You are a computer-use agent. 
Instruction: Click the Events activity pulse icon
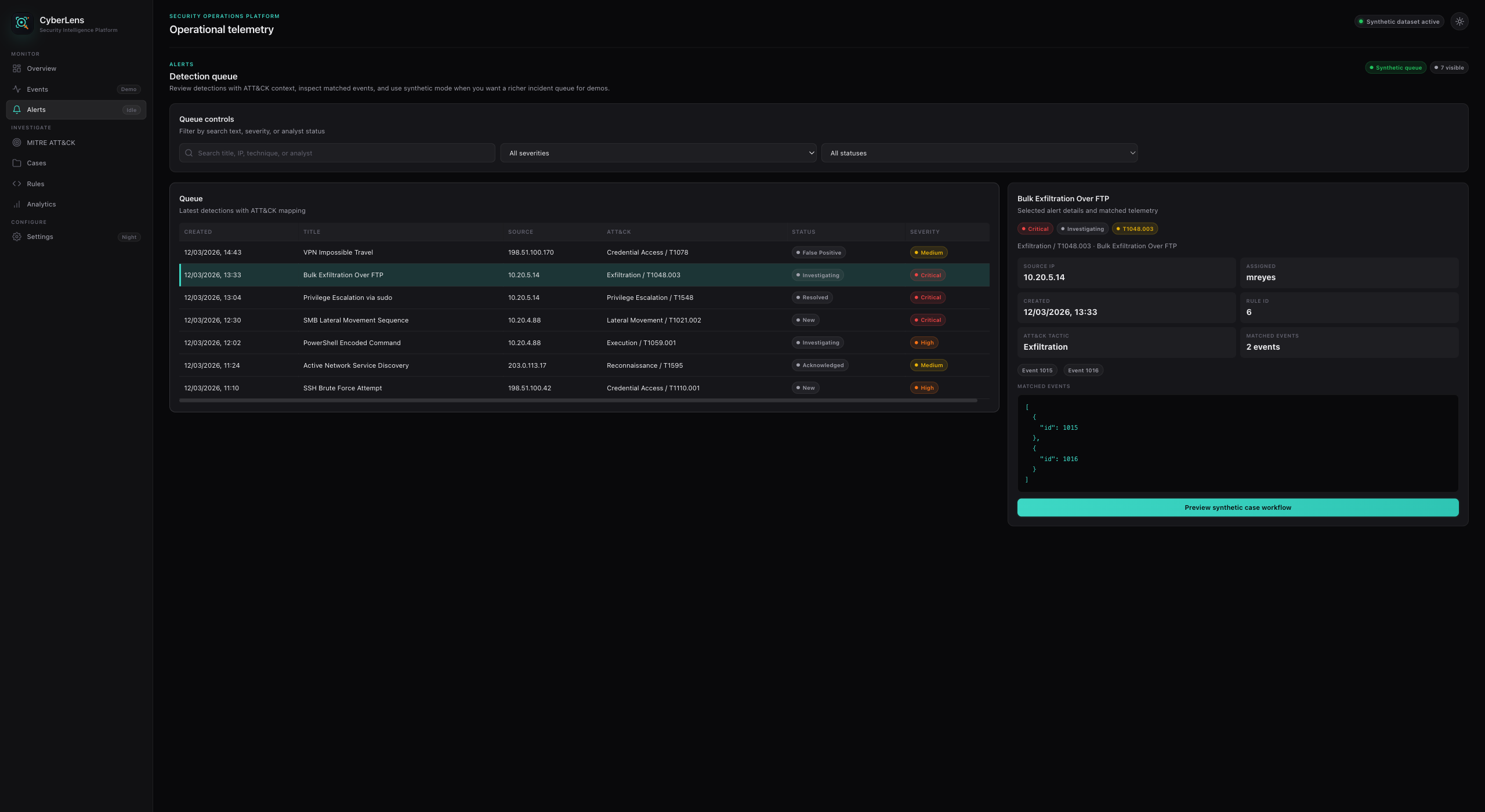[x=17, y=89]
